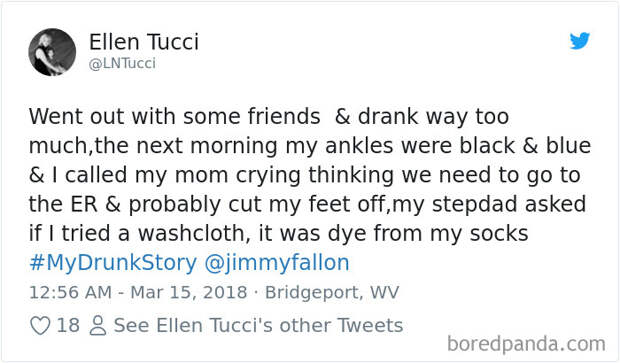
Task: Click the @jimmyfallon mention
Action: point(277,263)
